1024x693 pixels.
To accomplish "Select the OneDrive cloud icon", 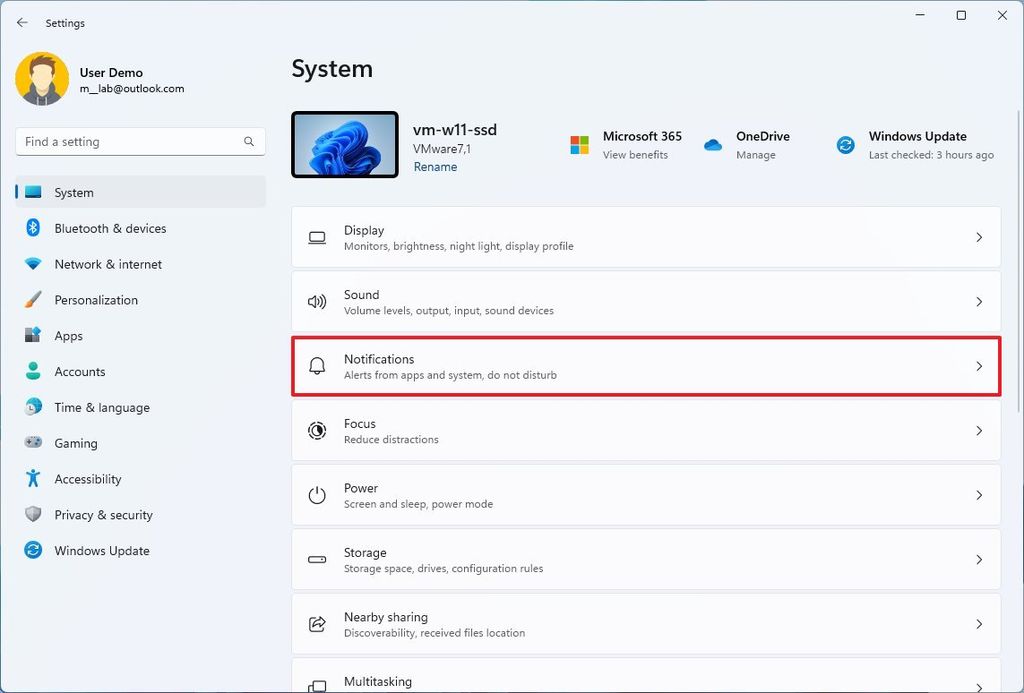I will [x=712, y=145].
